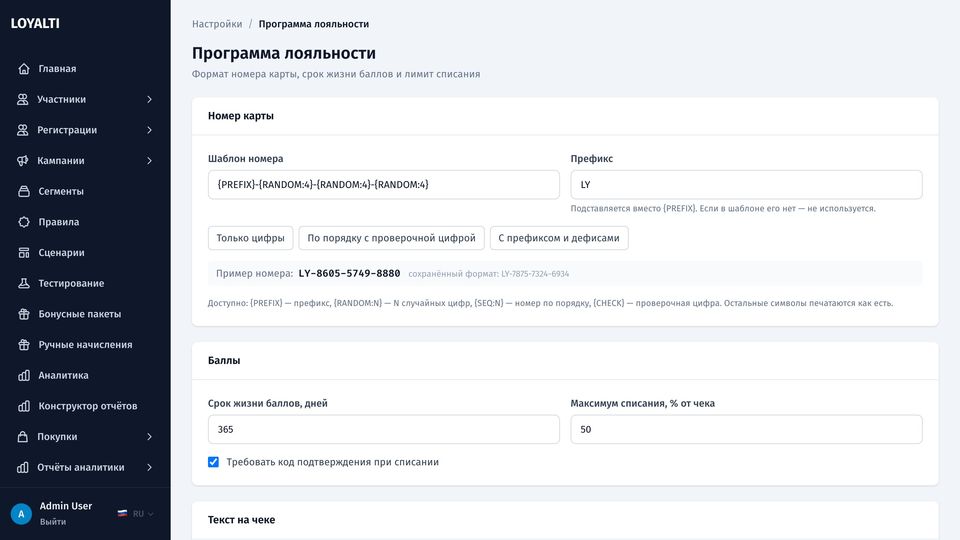Click the Сценарии sidebar icon
960x540 pixels.
(x=24, y=252)
